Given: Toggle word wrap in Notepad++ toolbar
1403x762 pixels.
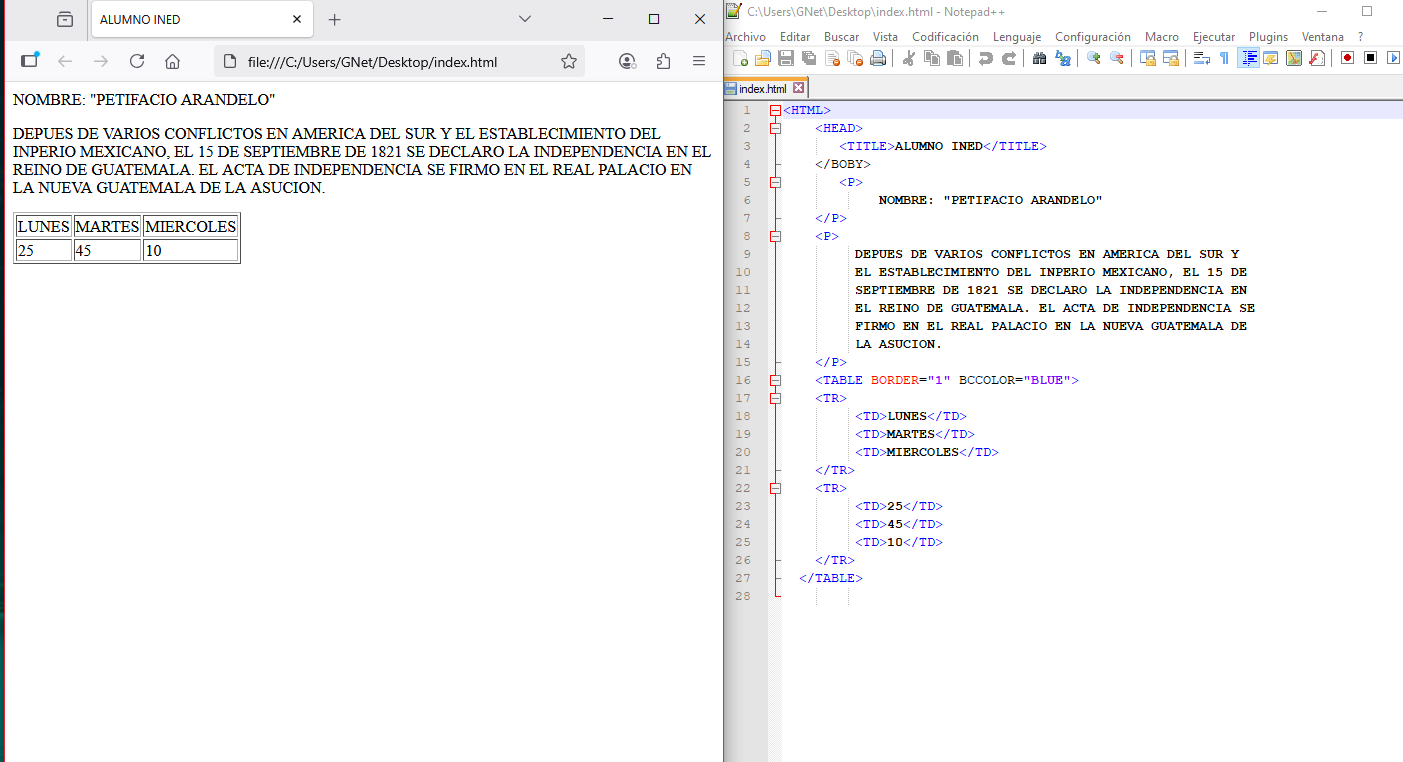Looking at the screenshot, I should point(1201,58).
